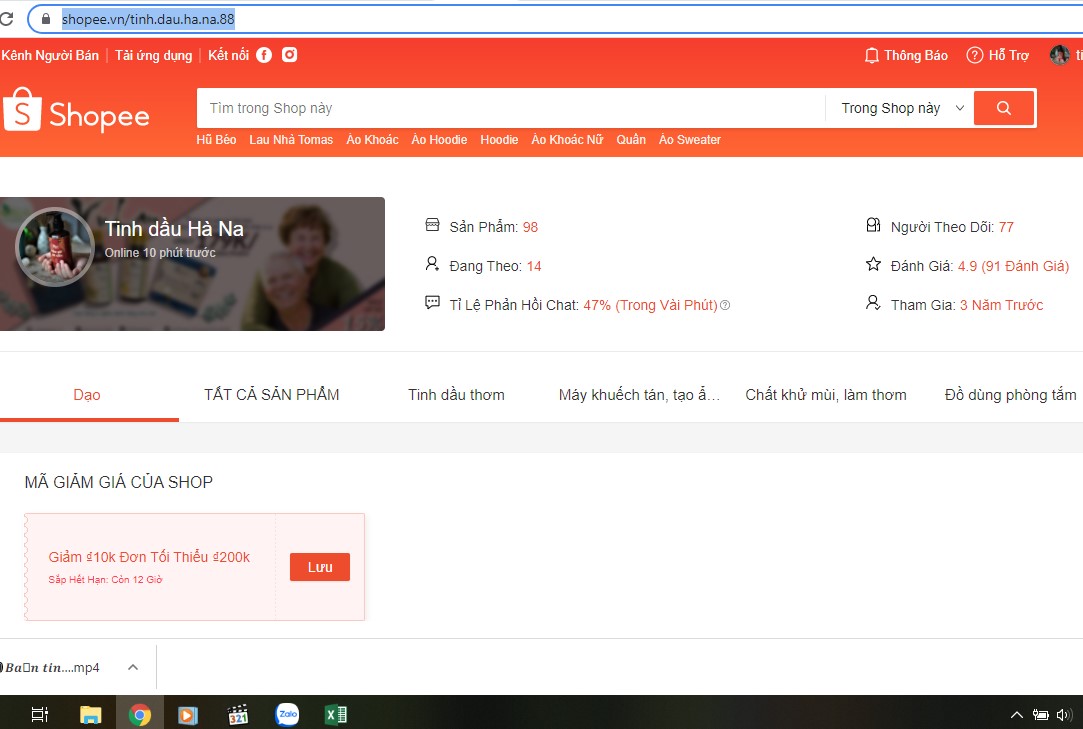Viewport: 1083px width, 729px height.
Task: Select the Dạo tab
Action: tap(87, 395)
